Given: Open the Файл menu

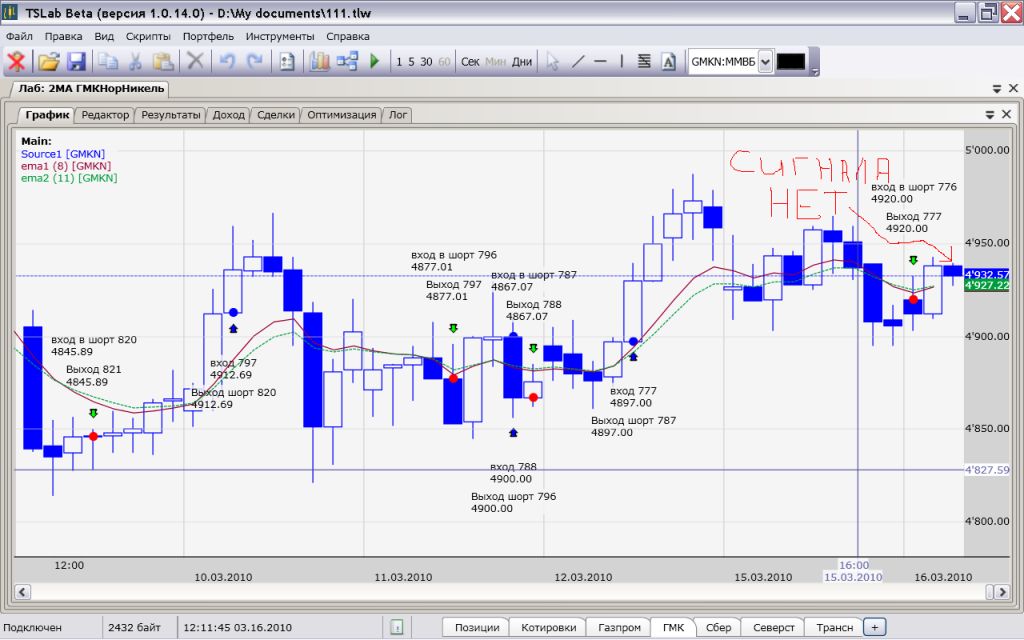Looking at the screenshot, I should coord(19,37).
